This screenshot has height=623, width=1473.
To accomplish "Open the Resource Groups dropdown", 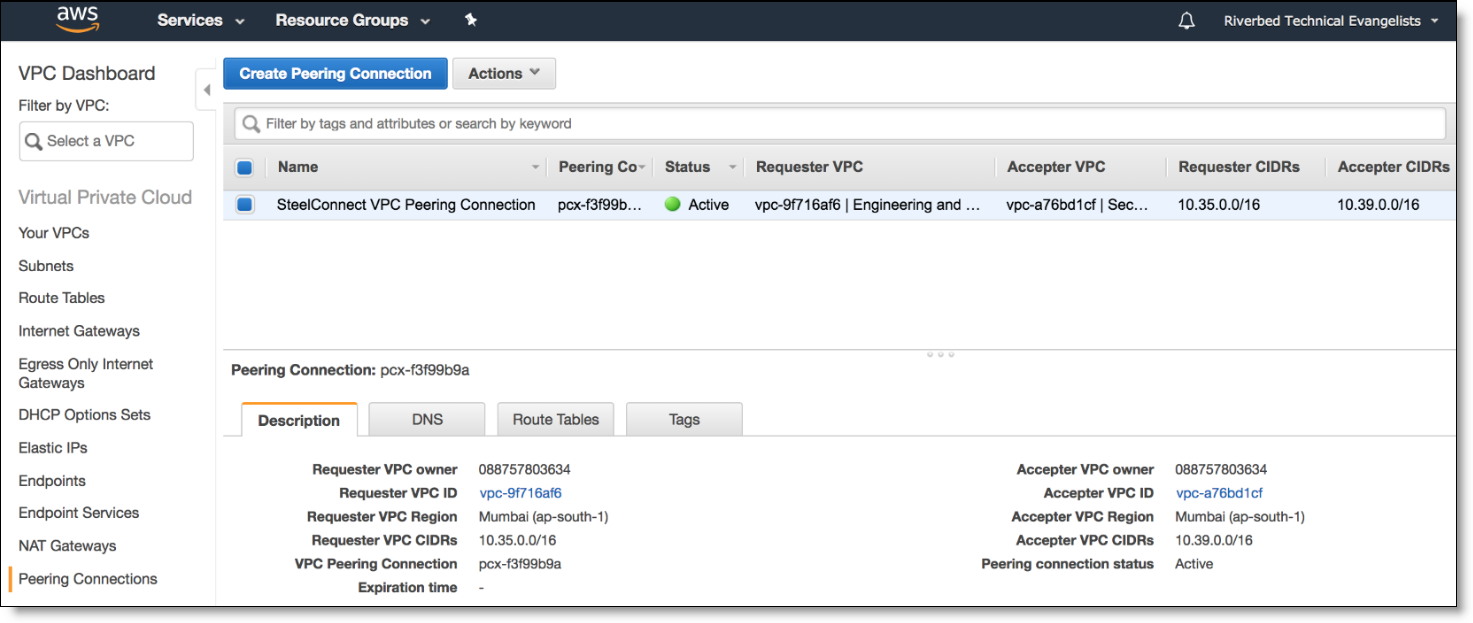I will [353, 20].
